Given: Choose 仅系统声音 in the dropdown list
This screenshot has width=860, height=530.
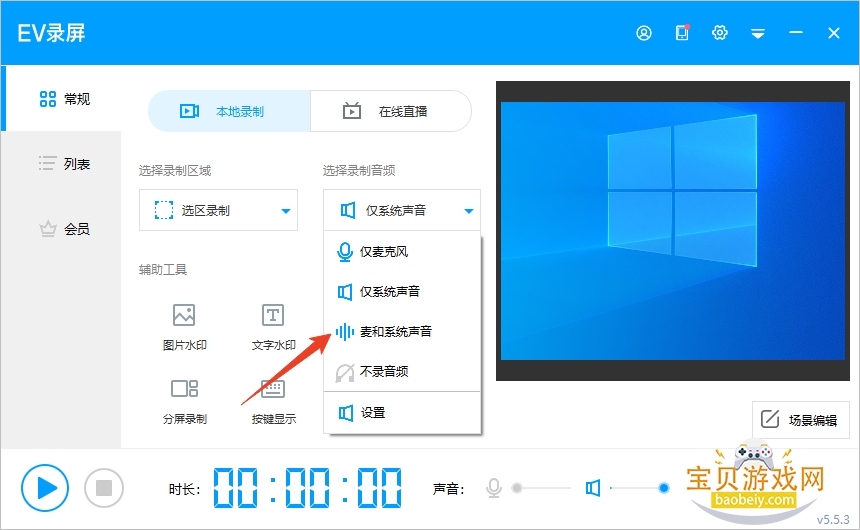Looking at the screenshot, I should (402, 292).
